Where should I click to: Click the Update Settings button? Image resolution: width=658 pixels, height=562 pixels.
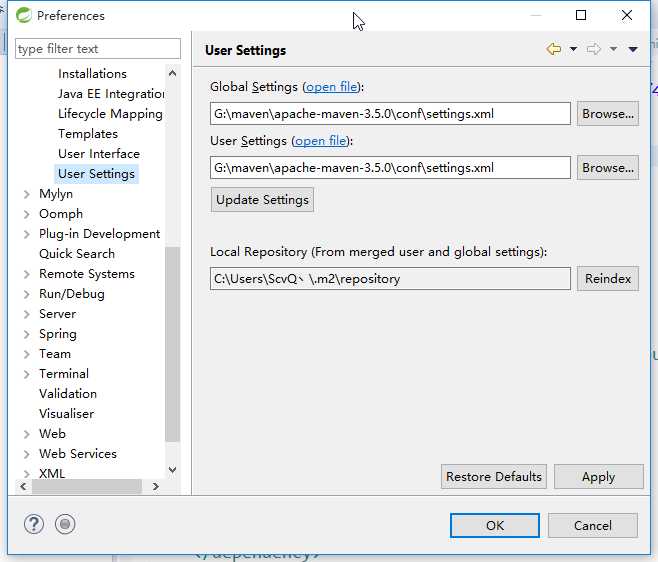coord(262,200)
